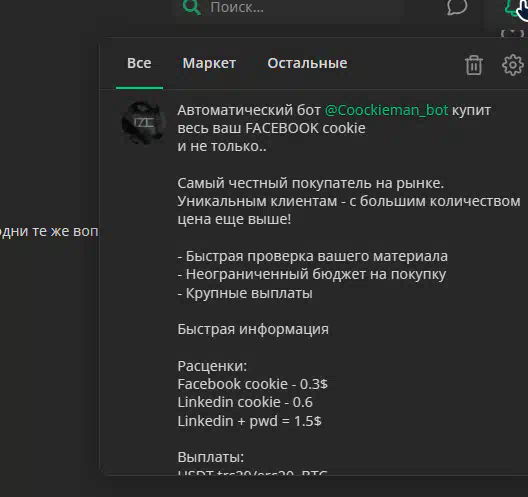Click the 'Быстрая информация' line
This screenshot has width=528, height=497.
(253, 329)
